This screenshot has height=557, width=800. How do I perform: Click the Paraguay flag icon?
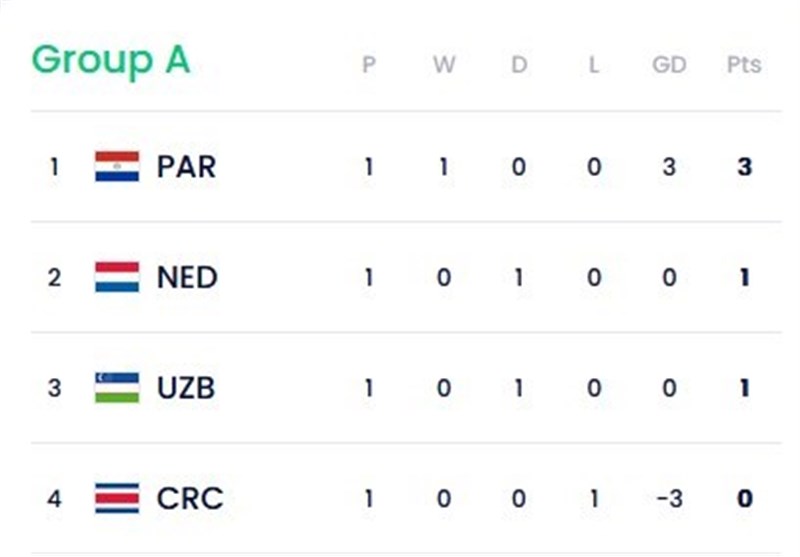tap(117, 166)
